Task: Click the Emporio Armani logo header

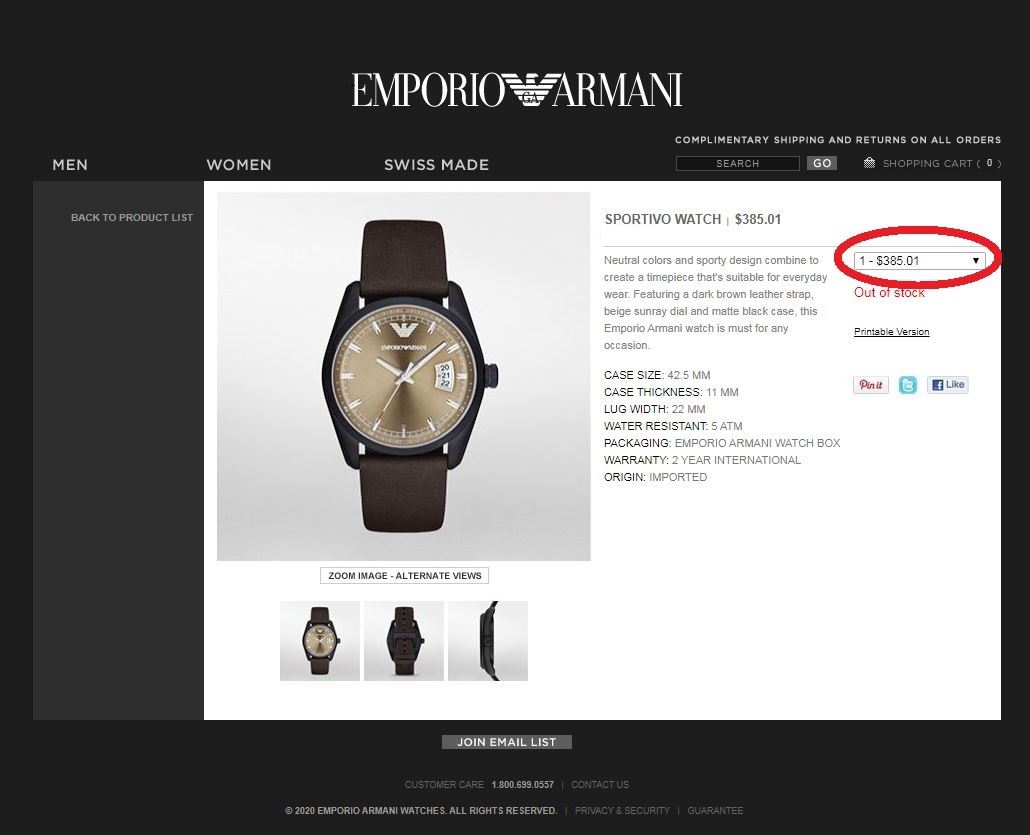Action: click(517, 90)
